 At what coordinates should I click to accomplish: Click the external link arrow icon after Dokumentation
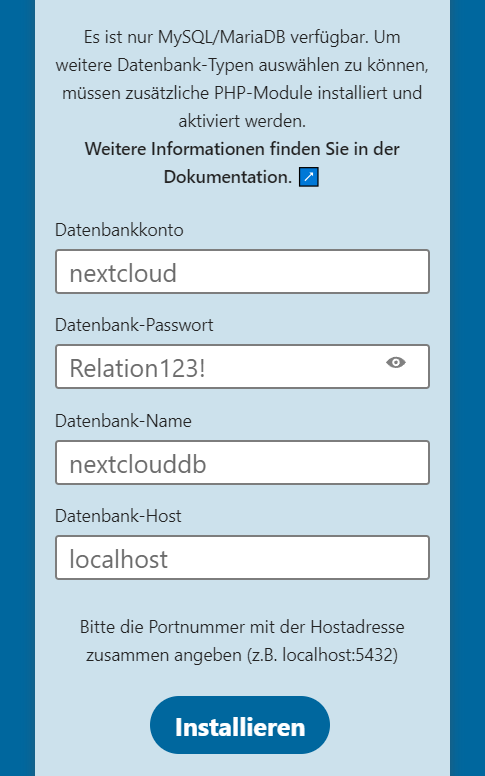[309, 177]
